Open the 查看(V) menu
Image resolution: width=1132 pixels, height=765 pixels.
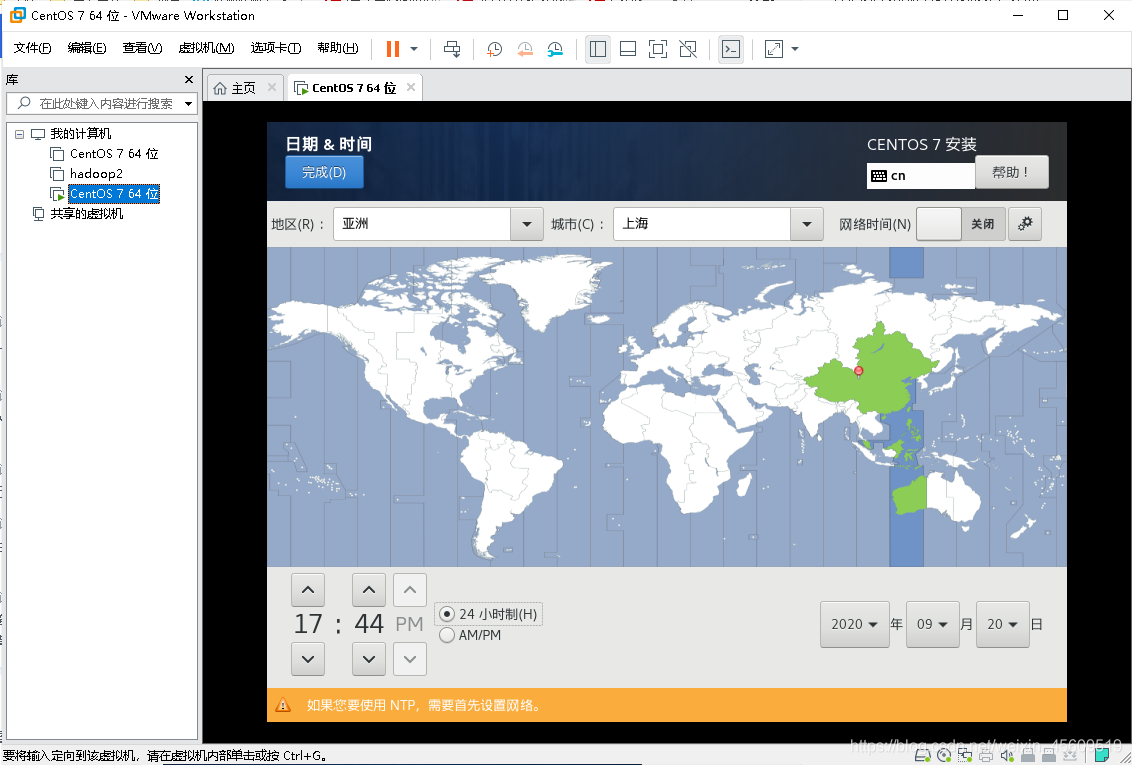pyautogui.click(x=142, y=48)
